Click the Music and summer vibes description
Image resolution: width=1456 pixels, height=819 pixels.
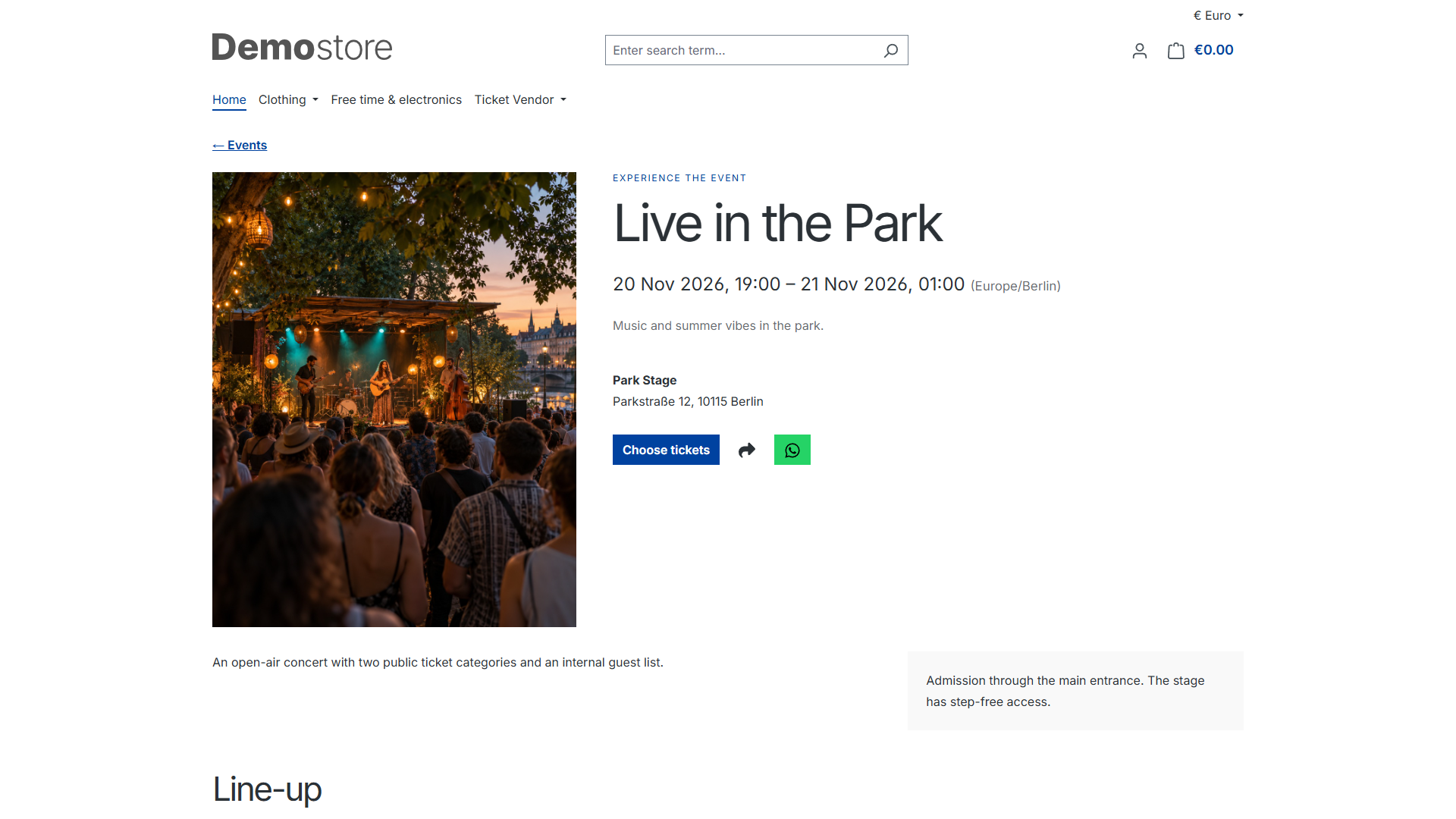tap(718, 325)
